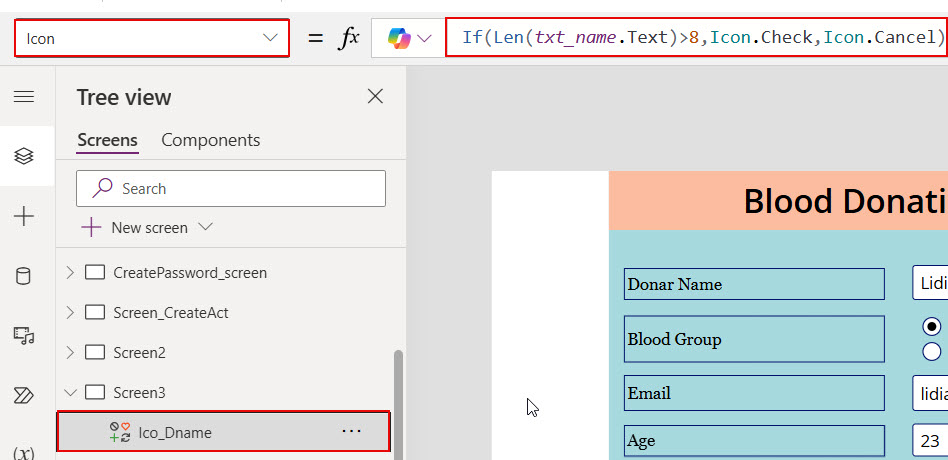
Task: Open the Icon property dropdown
Action: coord(152,38)
